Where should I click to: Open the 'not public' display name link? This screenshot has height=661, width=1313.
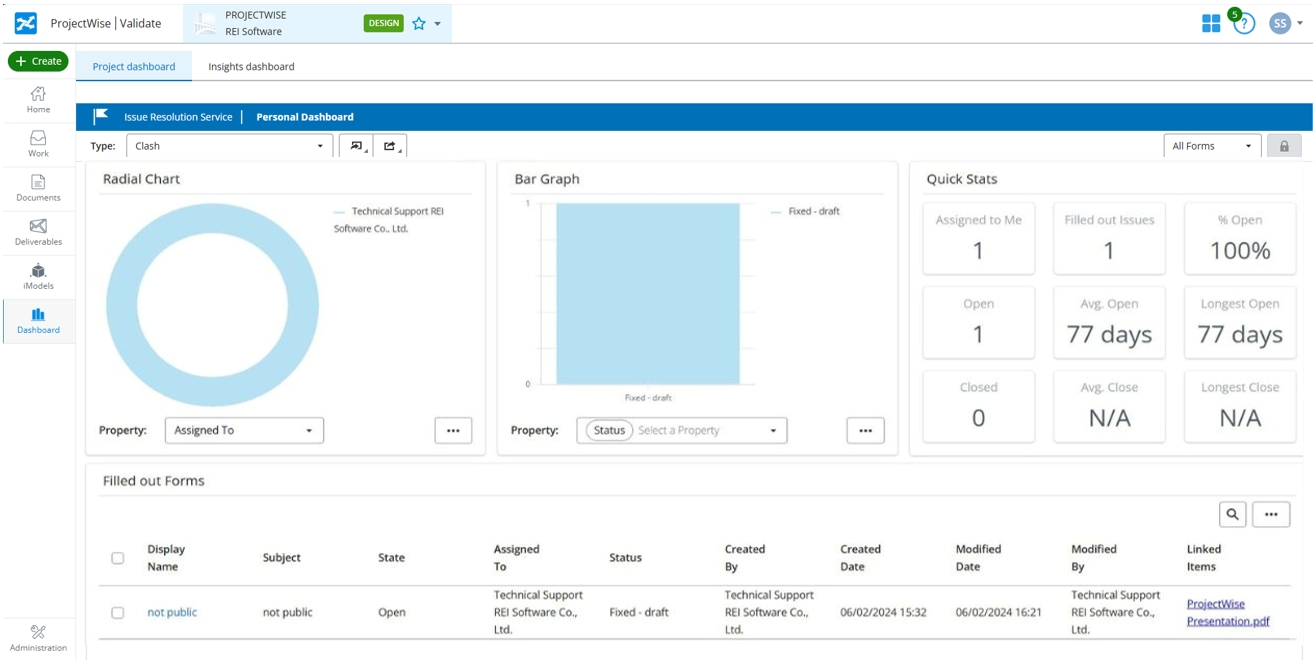click(x=172, y=612)
